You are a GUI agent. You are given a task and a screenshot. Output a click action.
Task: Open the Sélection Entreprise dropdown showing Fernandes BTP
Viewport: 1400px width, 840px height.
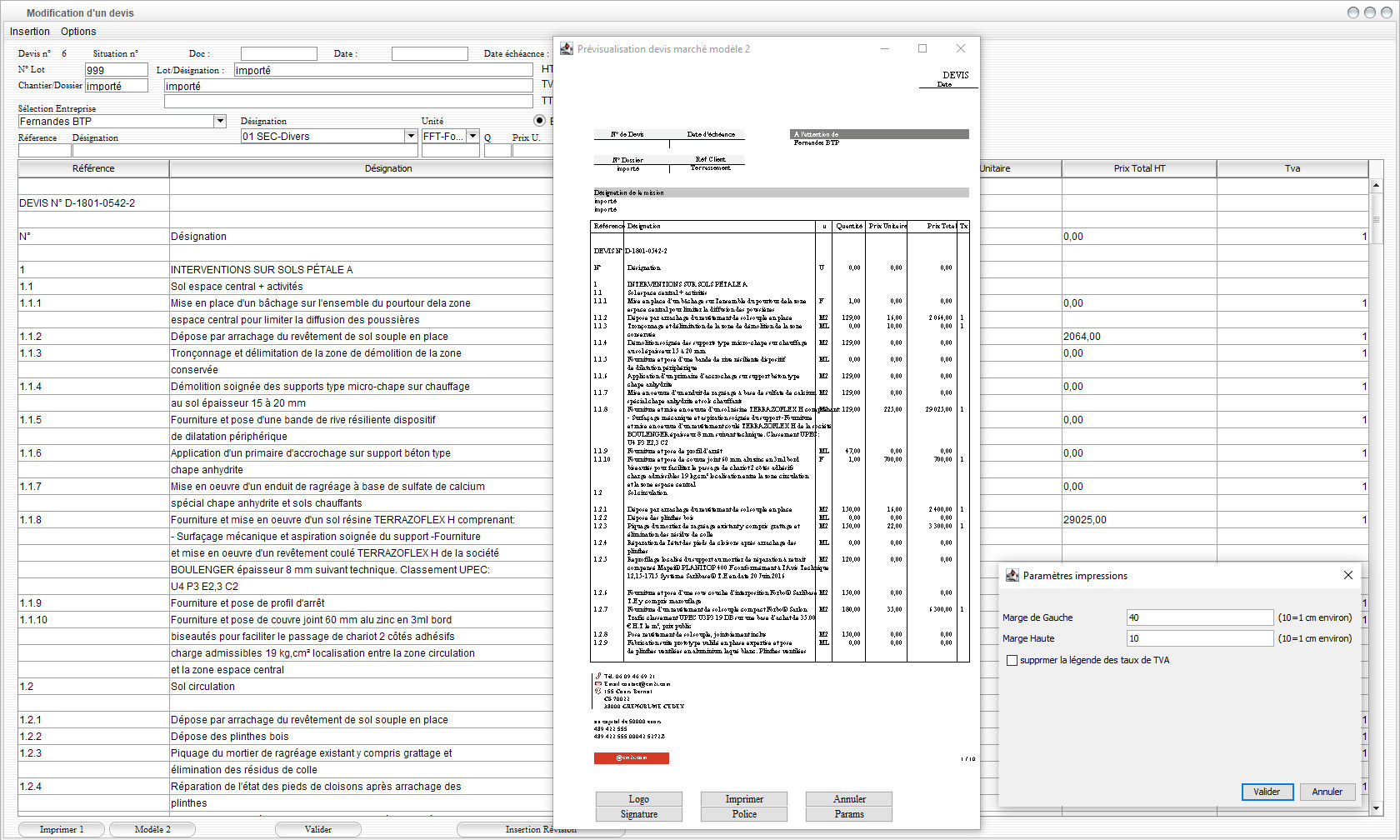pyautogui.click(x=220, y=122)
